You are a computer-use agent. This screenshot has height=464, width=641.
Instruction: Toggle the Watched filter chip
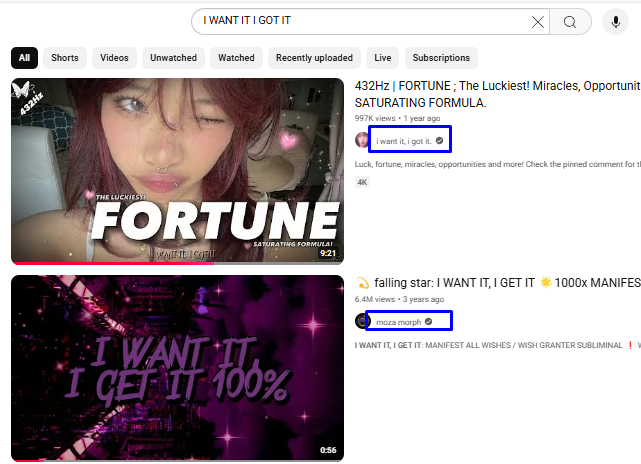[x=236, y=58]
